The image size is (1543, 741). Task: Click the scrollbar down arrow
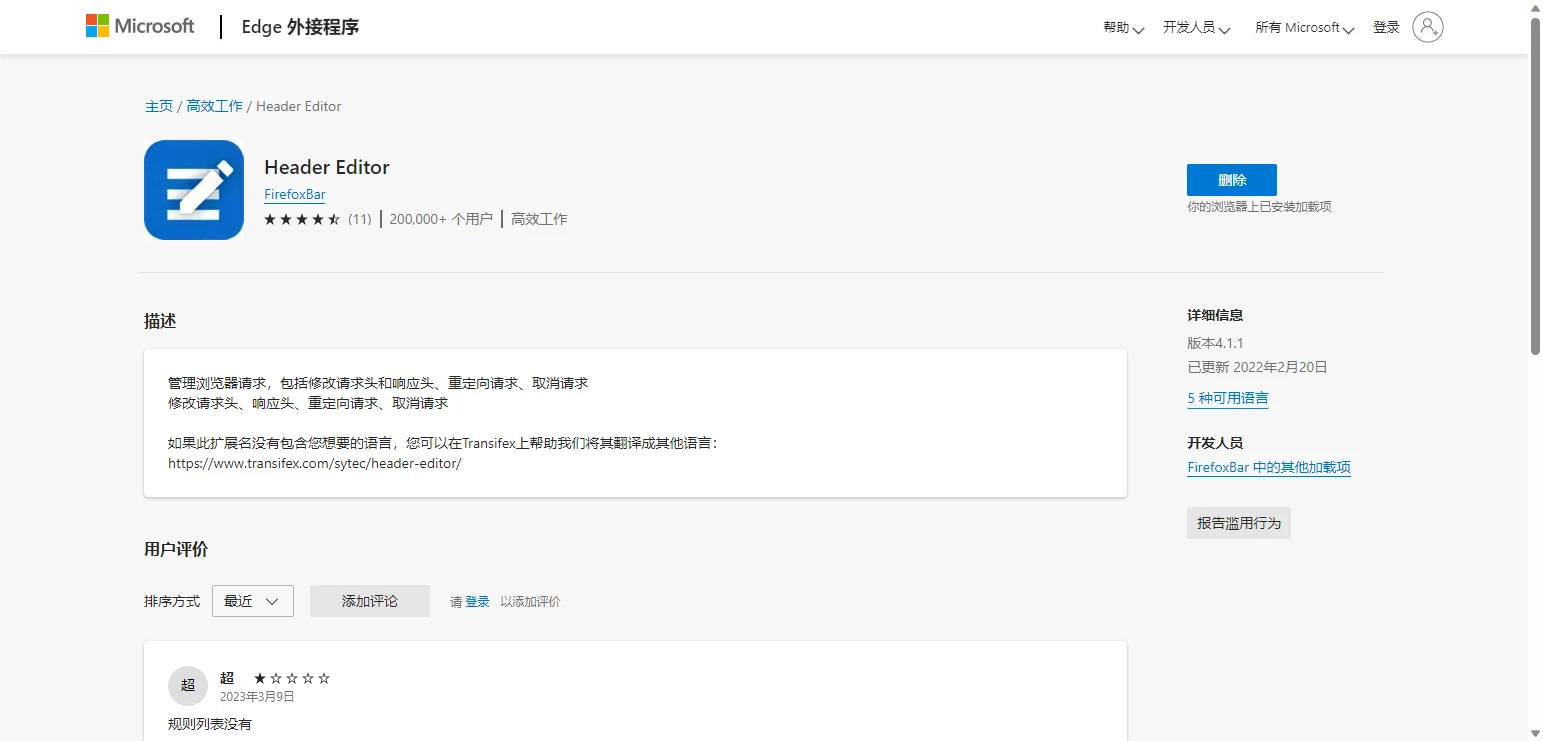click(1535, 733)
